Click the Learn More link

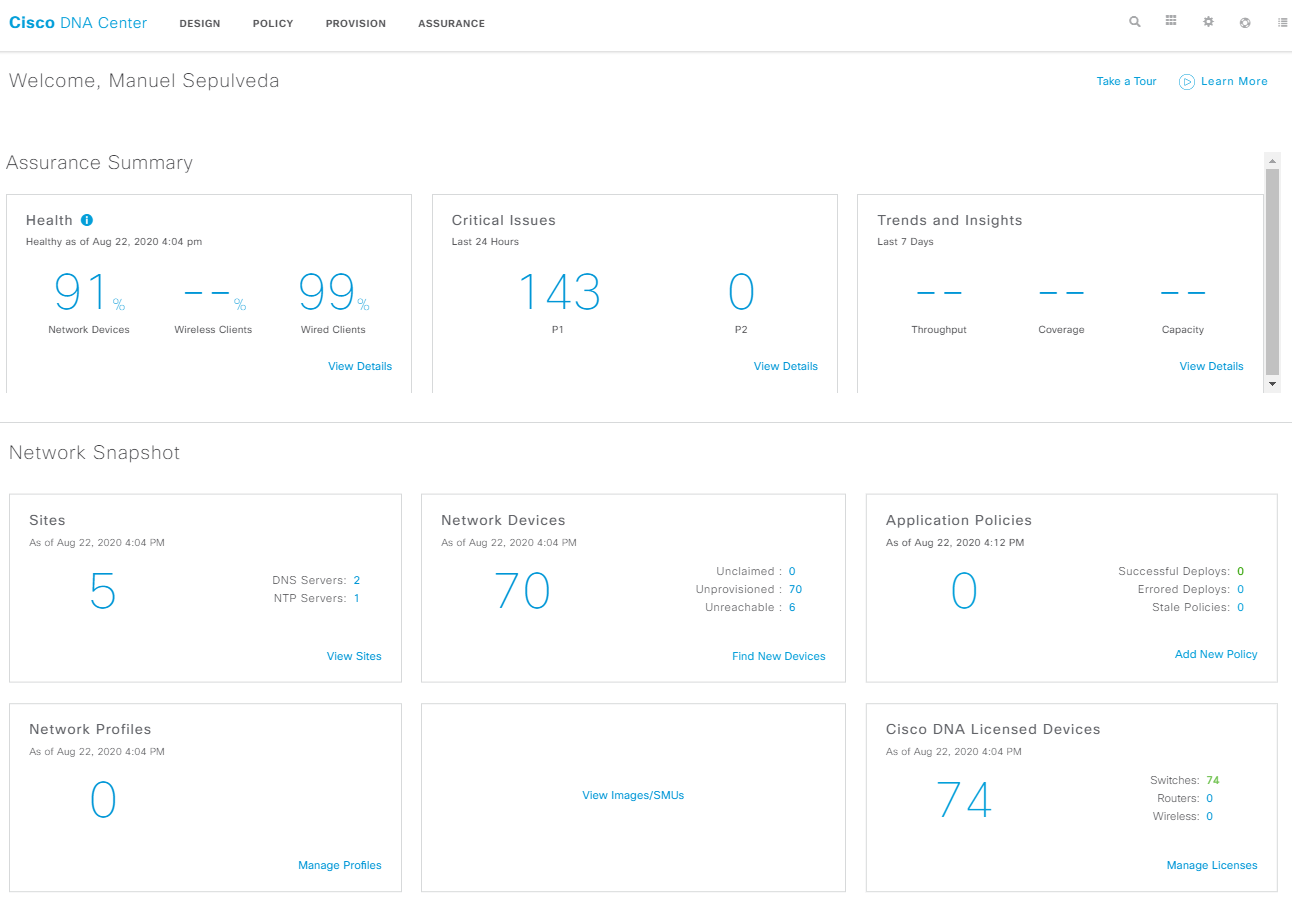(x=1223, y=82)
